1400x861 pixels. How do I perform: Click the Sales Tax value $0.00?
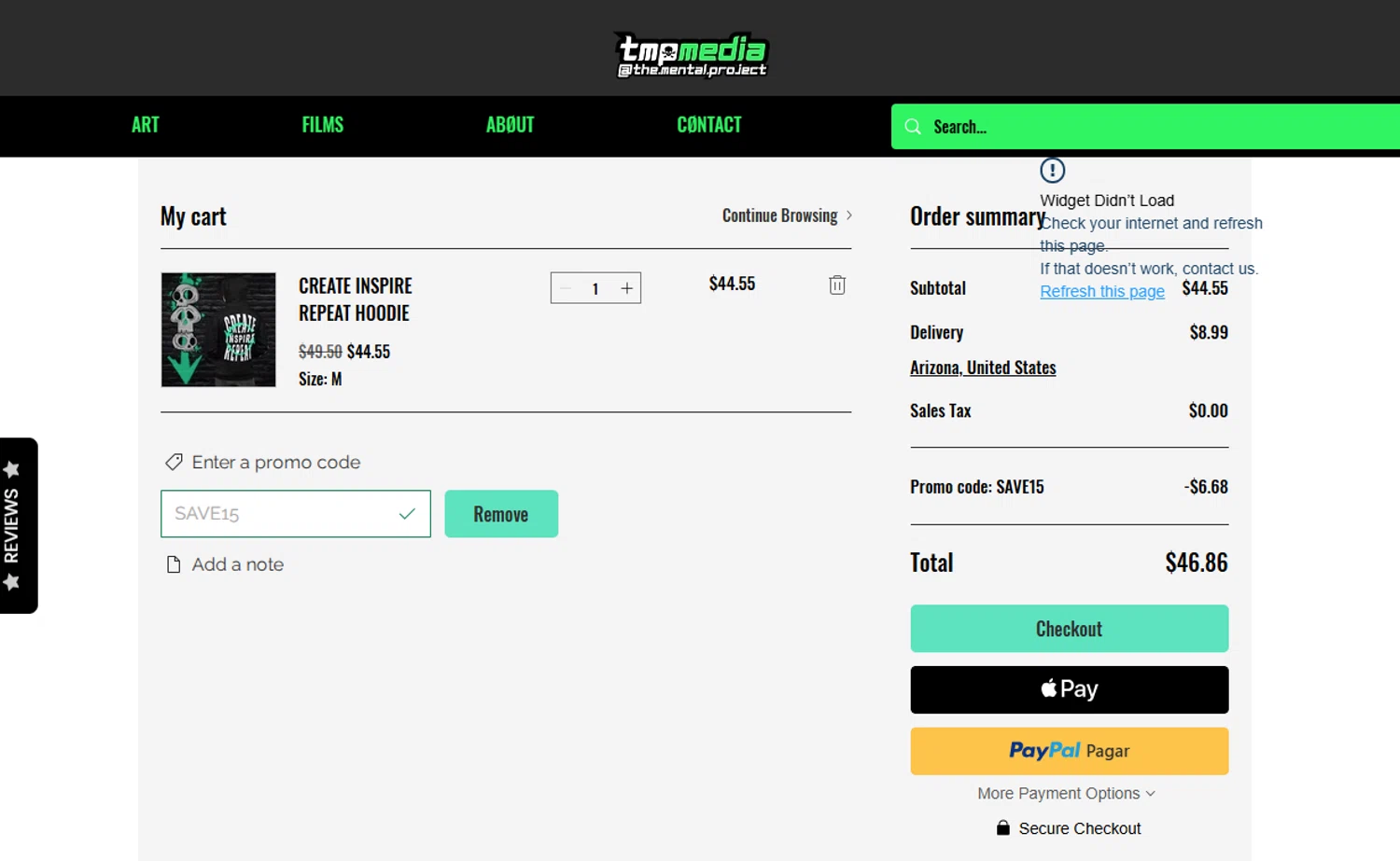[x=1209, y=410]
